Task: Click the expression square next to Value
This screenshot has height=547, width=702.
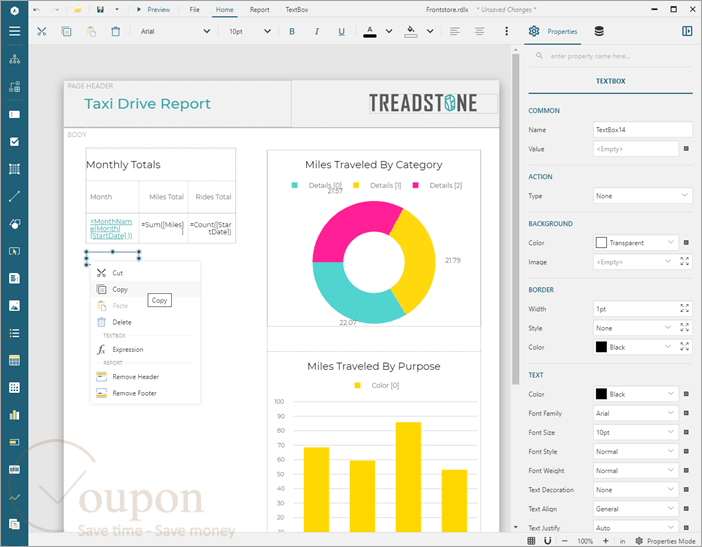Action: pos(686,149)
